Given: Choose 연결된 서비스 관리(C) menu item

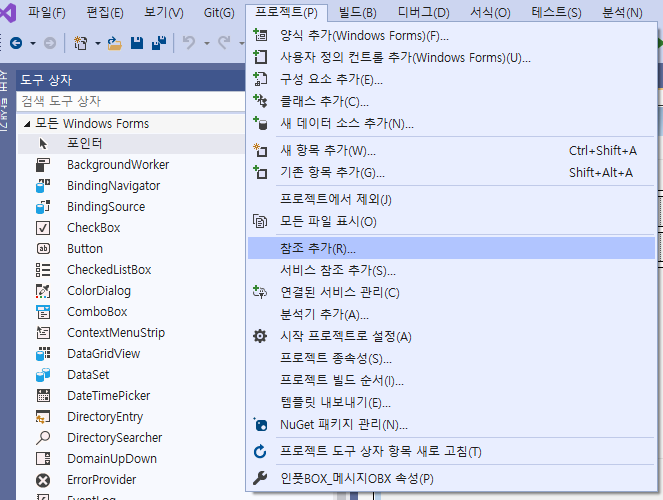Looking at the screenshot, I should [x=451, y=292].
